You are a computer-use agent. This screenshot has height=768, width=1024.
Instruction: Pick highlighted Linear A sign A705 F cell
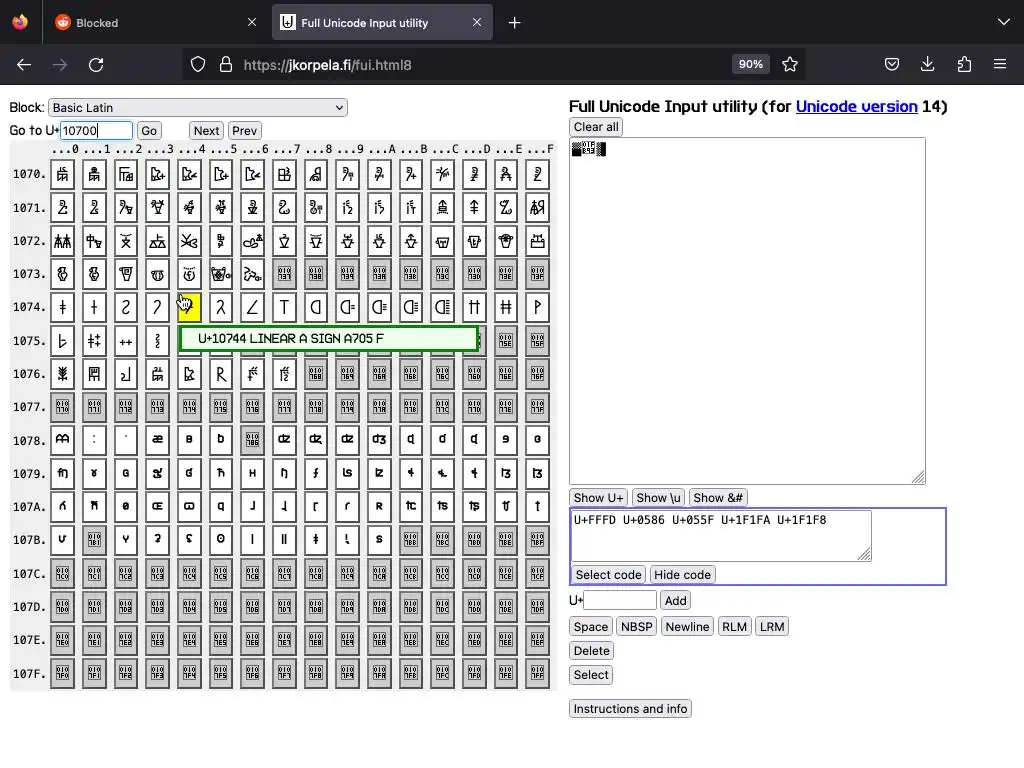[189, 308]
